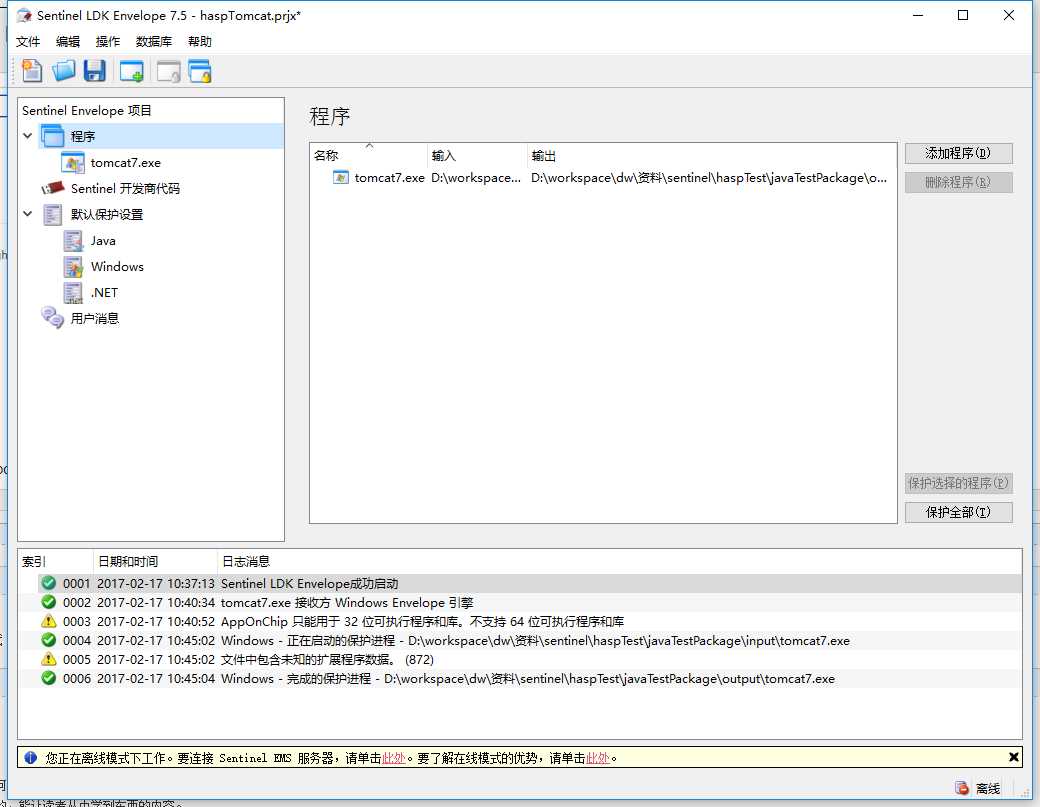Open the 数据库 menu

point(153,41)
